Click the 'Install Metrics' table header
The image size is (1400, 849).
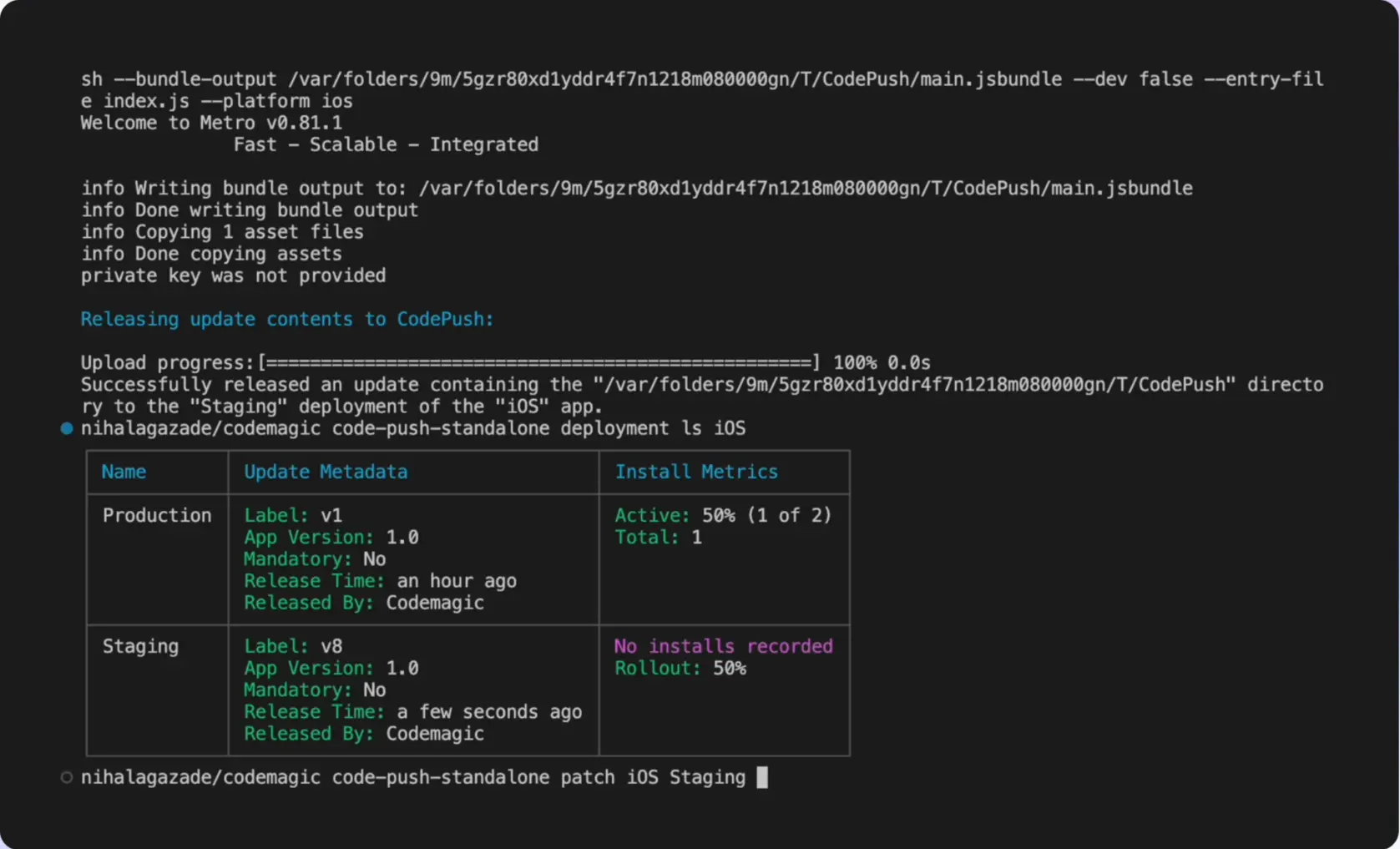point(696,472)
